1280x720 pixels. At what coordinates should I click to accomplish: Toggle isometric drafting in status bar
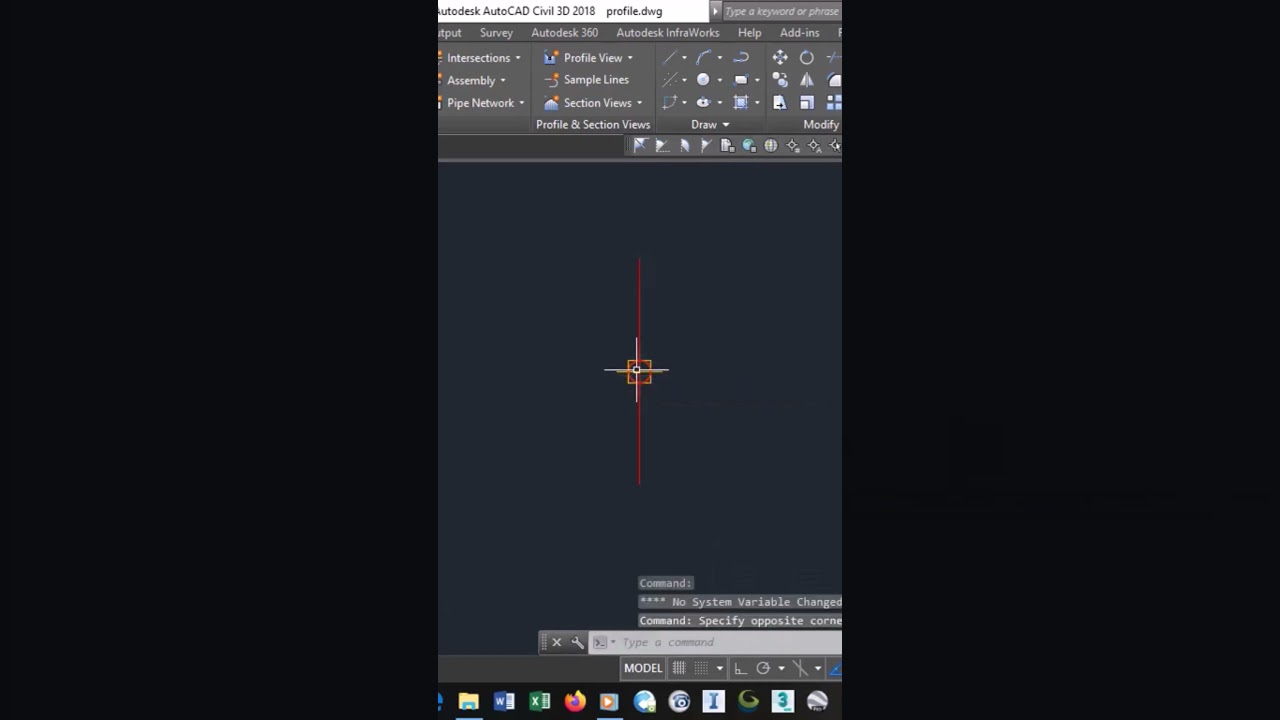click(800, 668)
